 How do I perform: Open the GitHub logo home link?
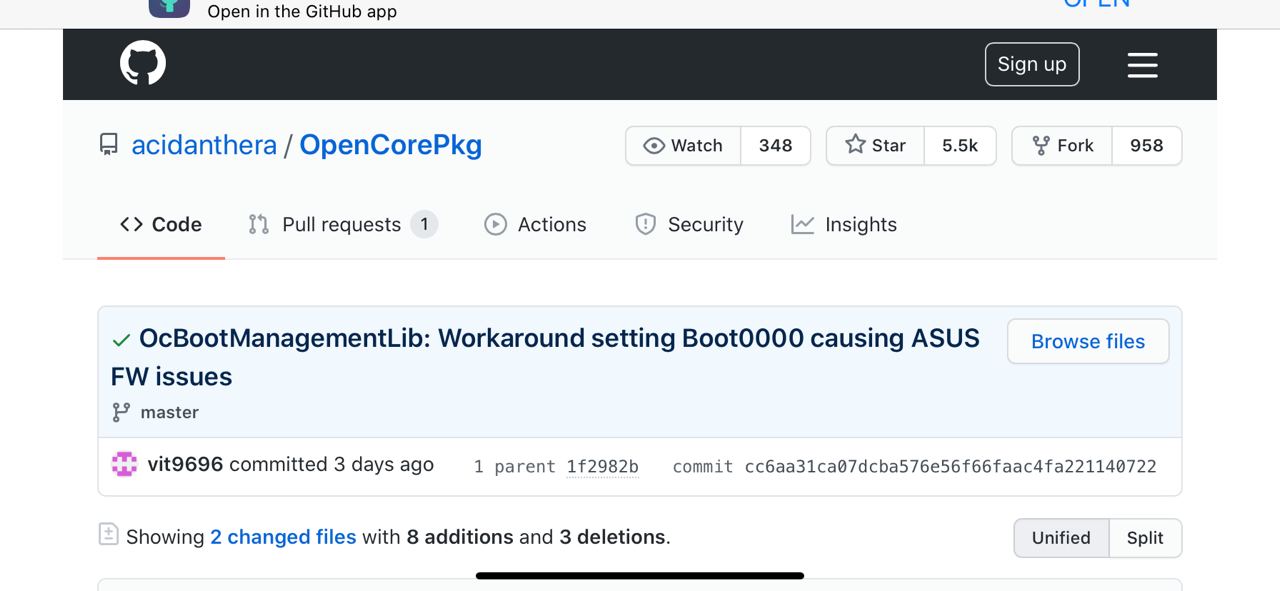tap(143, 64)
